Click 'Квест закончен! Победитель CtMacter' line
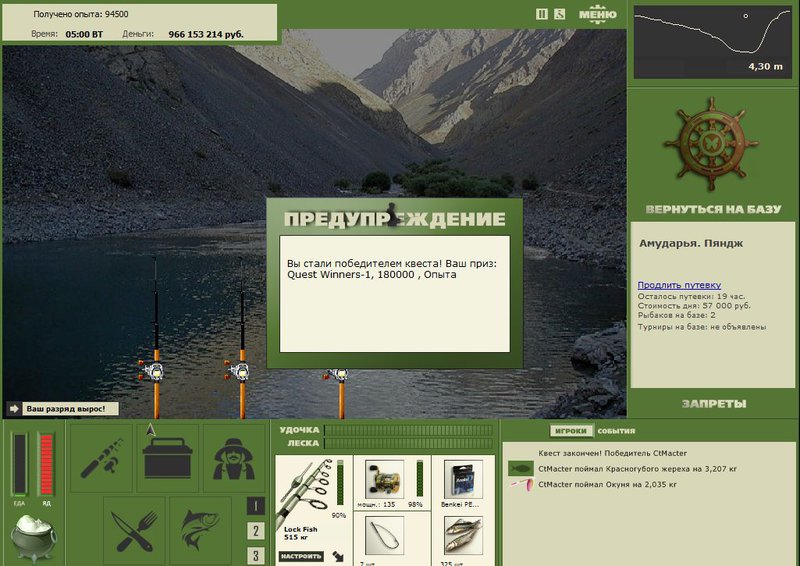The width and height of the screenshot is (800, 566). [x=612, y=453]
